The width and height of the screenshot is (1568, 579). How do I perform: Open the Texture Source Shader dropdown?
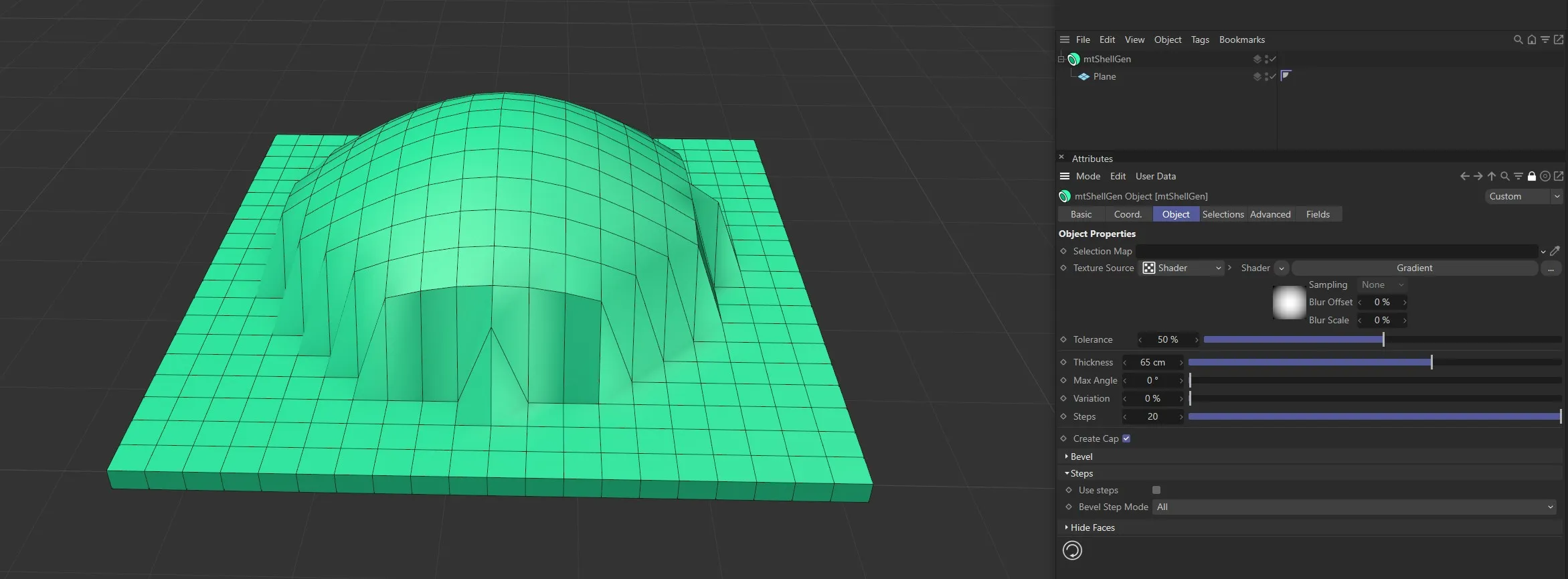(1182, 268)
